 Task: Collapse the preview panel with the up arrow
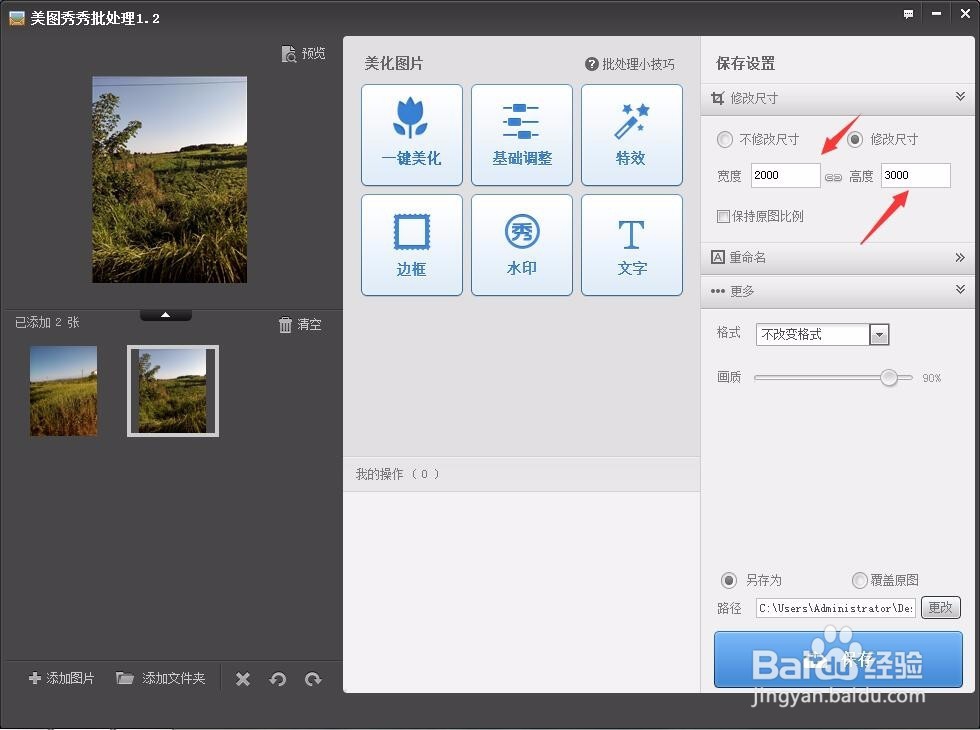point(166,315)
